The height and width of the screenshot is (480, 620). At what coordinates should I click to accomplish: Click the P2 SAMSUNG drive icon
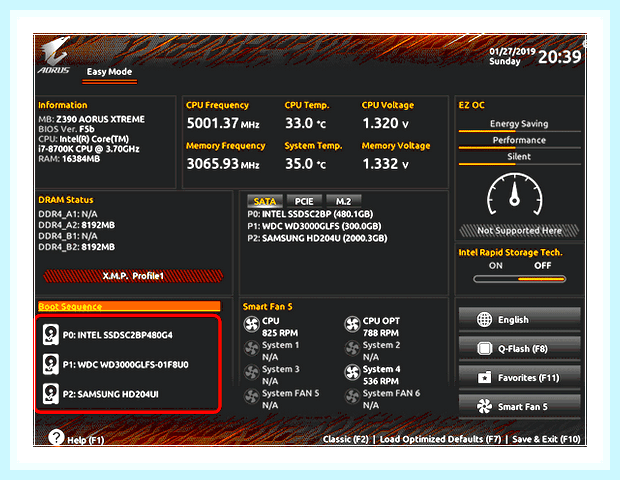[x=51, y=394]
